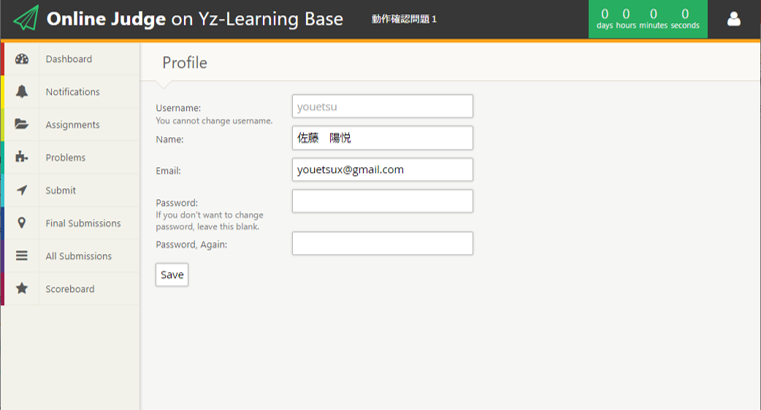Click the paper plane logo in header
761x410 pixels.
tap(26, 19)
